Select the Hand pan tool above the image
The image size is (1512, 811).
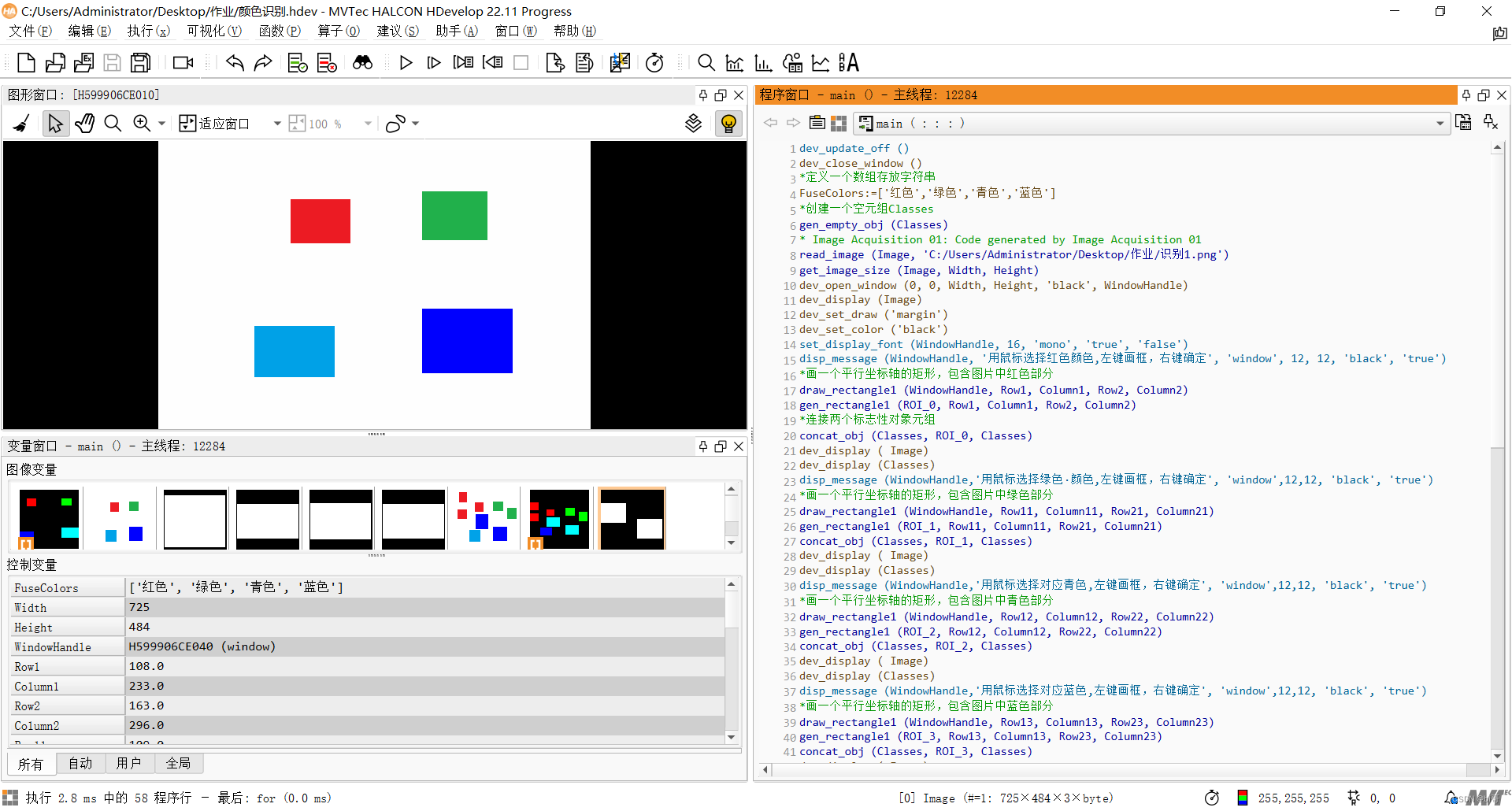(84, 124)
